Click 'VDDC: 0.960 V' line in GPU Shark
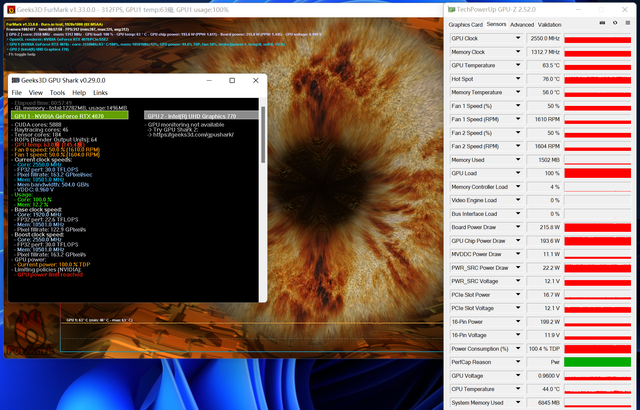Viewport: 640px width, 410px height. [x=35, y=189]
